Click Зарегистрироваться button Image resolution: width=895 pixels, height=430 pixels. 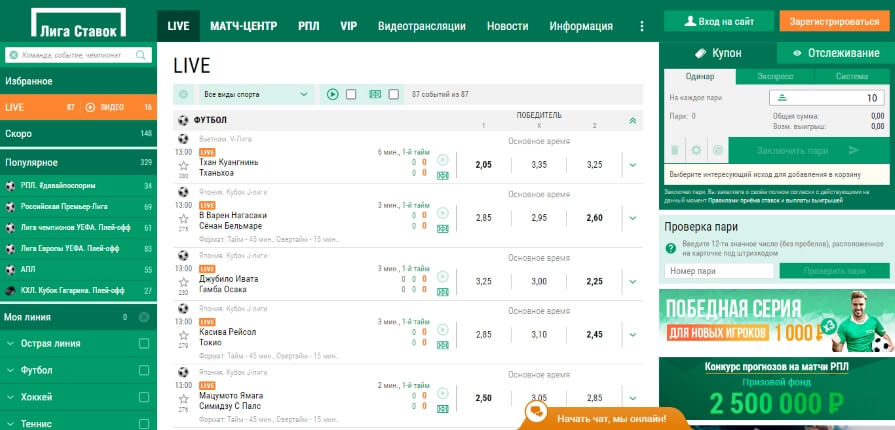click(x=834, y=22)
